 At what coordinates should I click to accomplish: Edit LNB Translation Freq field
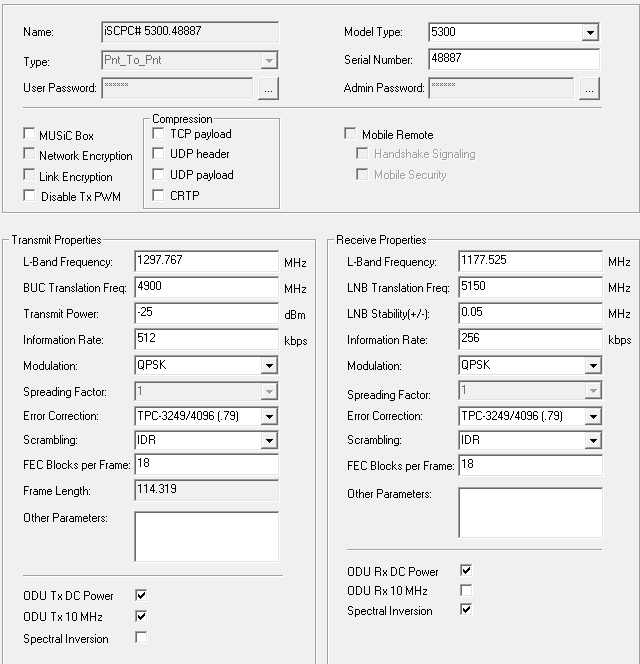point(530,287)
